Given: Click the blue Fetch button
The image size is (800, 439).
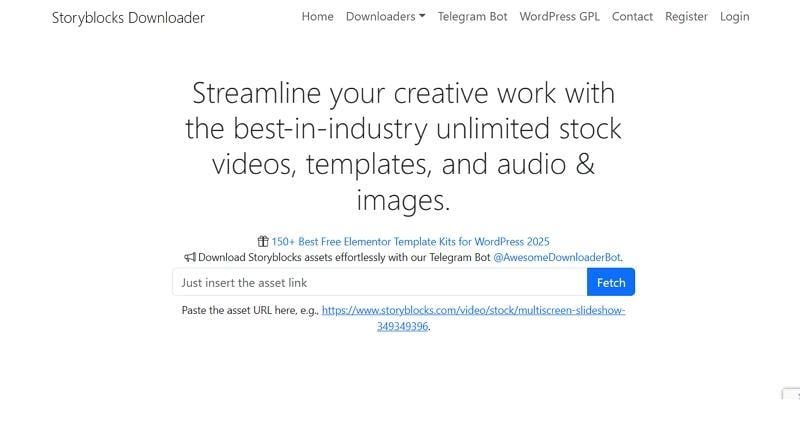Looking at the screenshot, I should 611,282.
